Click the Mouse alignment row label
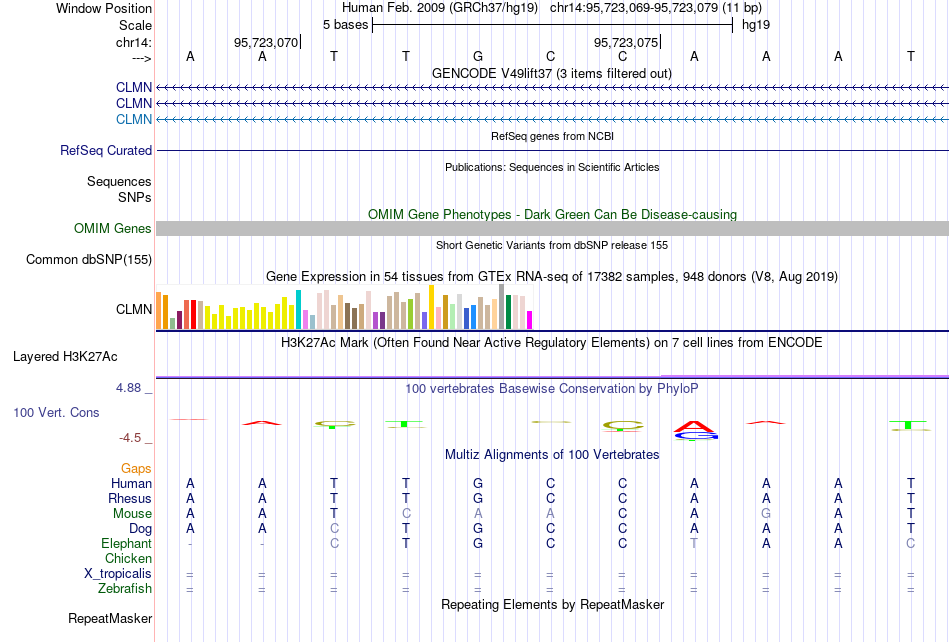Image resolution: width=950 pixels, height=642 pixels. click(x=132, y=514)
